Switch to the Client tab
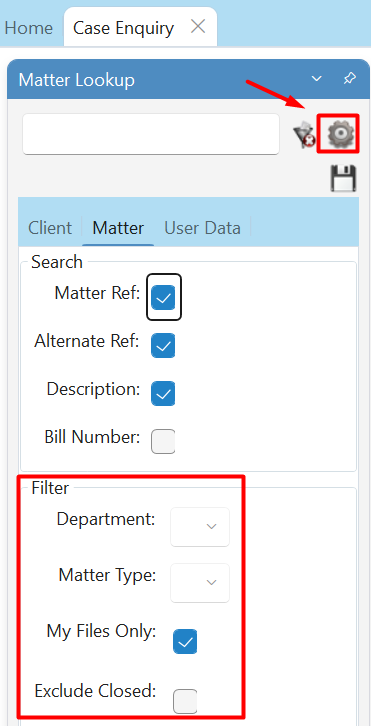371x726 pixels. coord(50,228)
